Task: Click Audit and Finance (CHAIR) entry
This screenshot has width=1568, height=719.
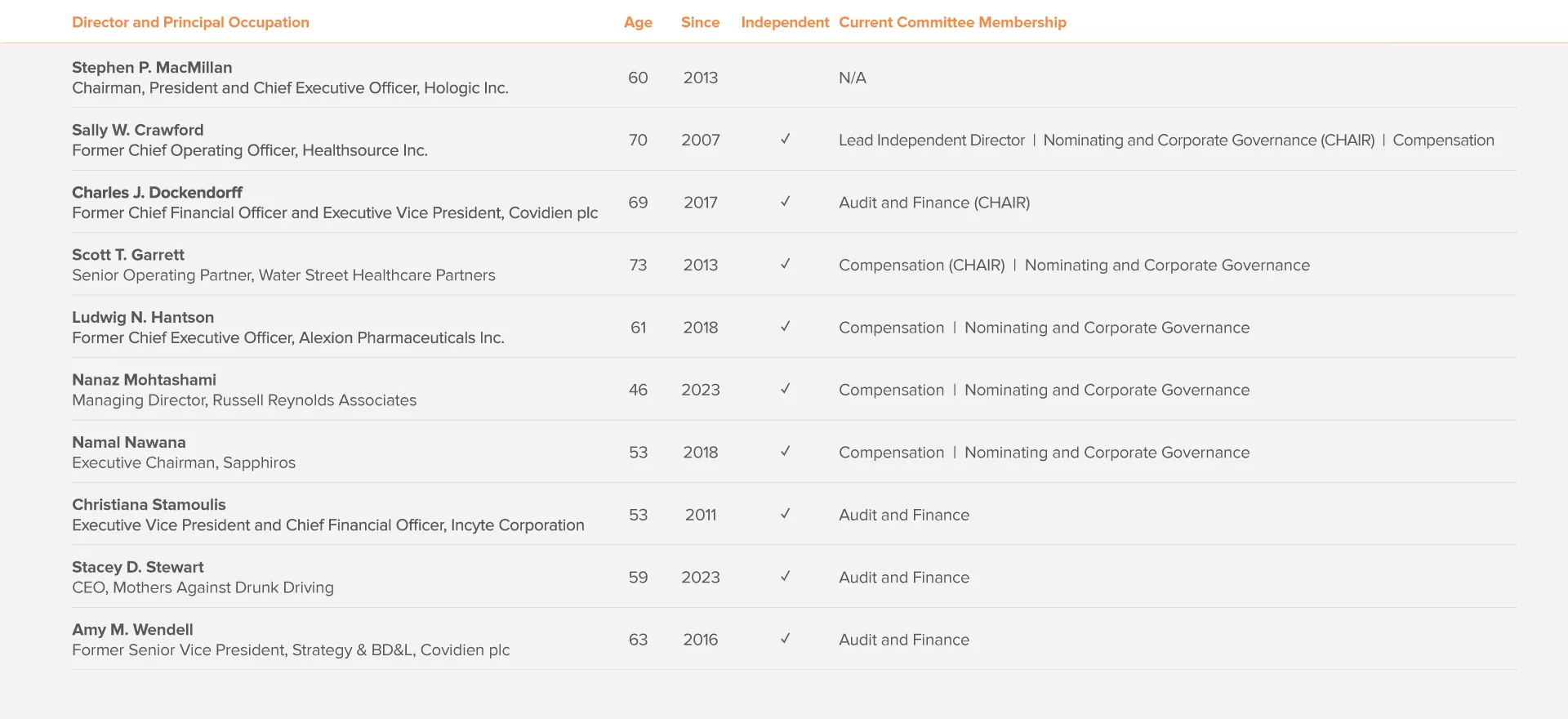Action: (934, 203)
